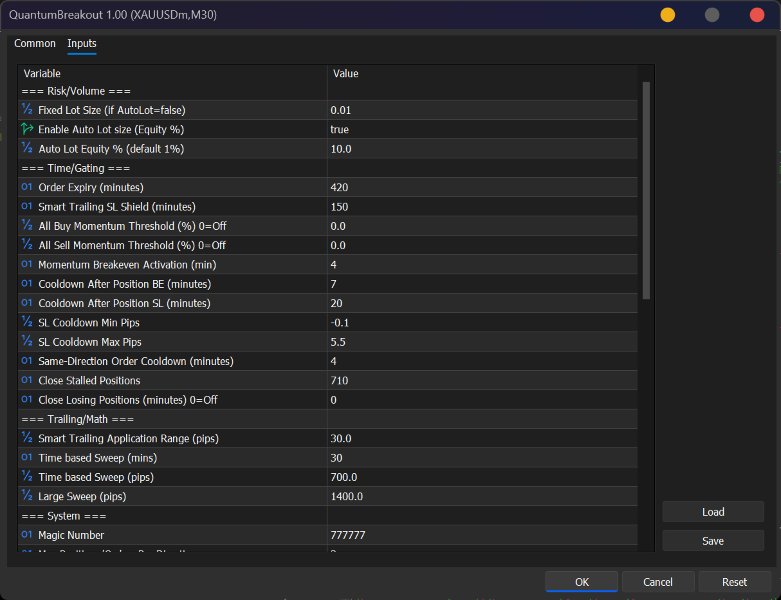The height and width of the screenshot is (600, 781).
Task: Close the dialog with the red button
Action: coord(757,15)
